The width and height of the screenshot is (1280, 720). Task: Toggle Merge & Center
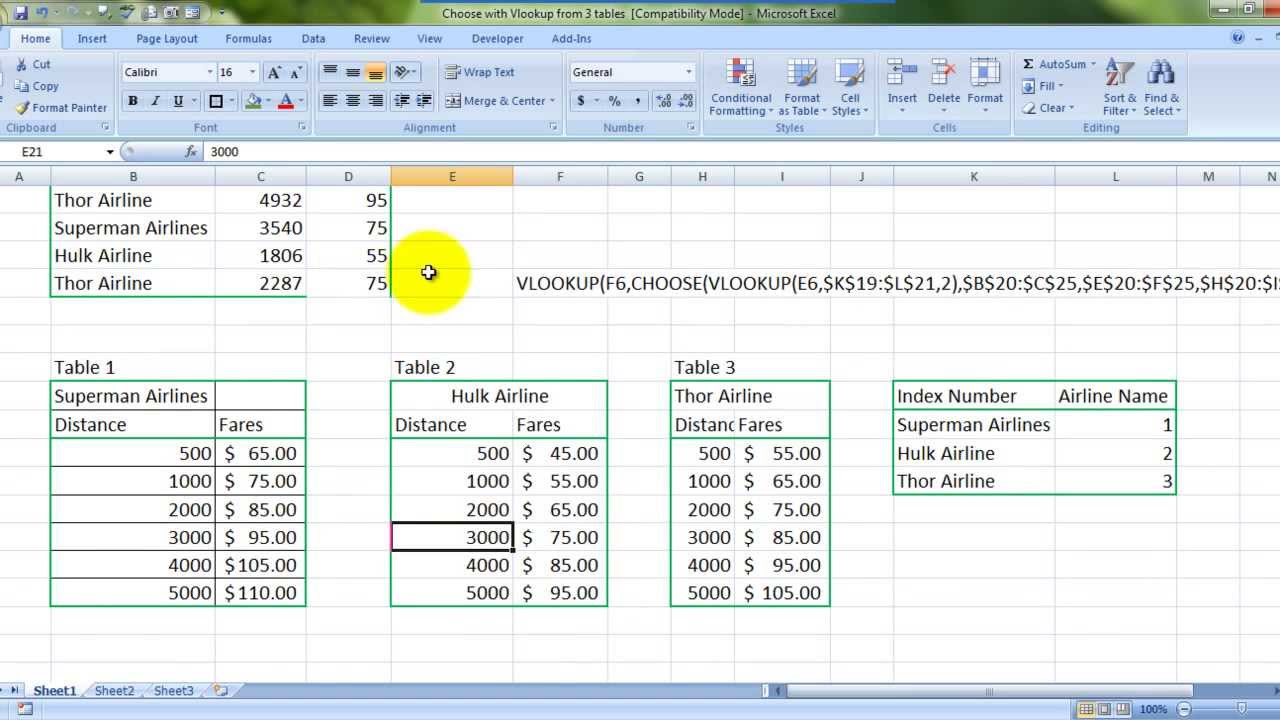coord(494,101)
